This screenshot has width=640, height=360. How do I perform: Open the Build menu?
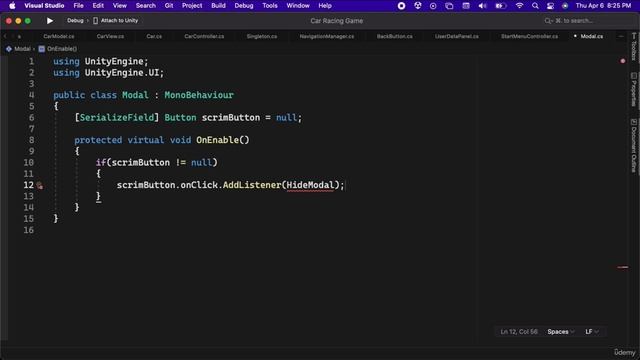coord(218,6)
